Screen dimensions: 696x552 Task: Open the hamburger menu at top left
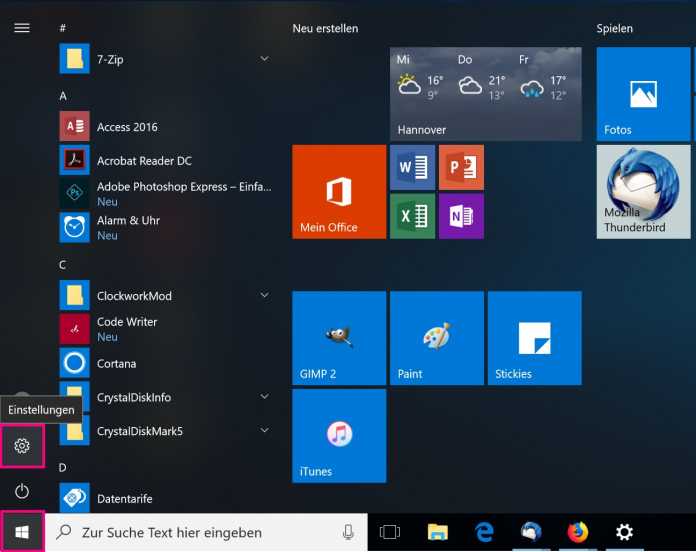22,28
